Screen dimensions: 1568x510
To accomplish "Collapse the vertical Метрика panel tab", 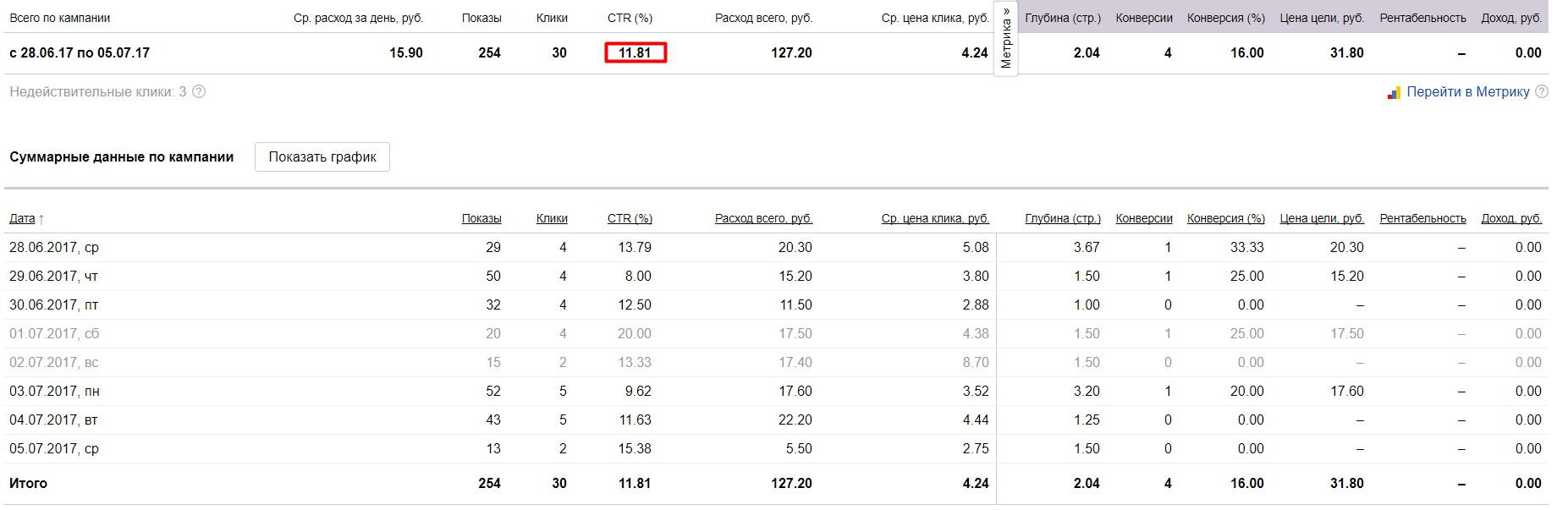I will (1006, 40).
